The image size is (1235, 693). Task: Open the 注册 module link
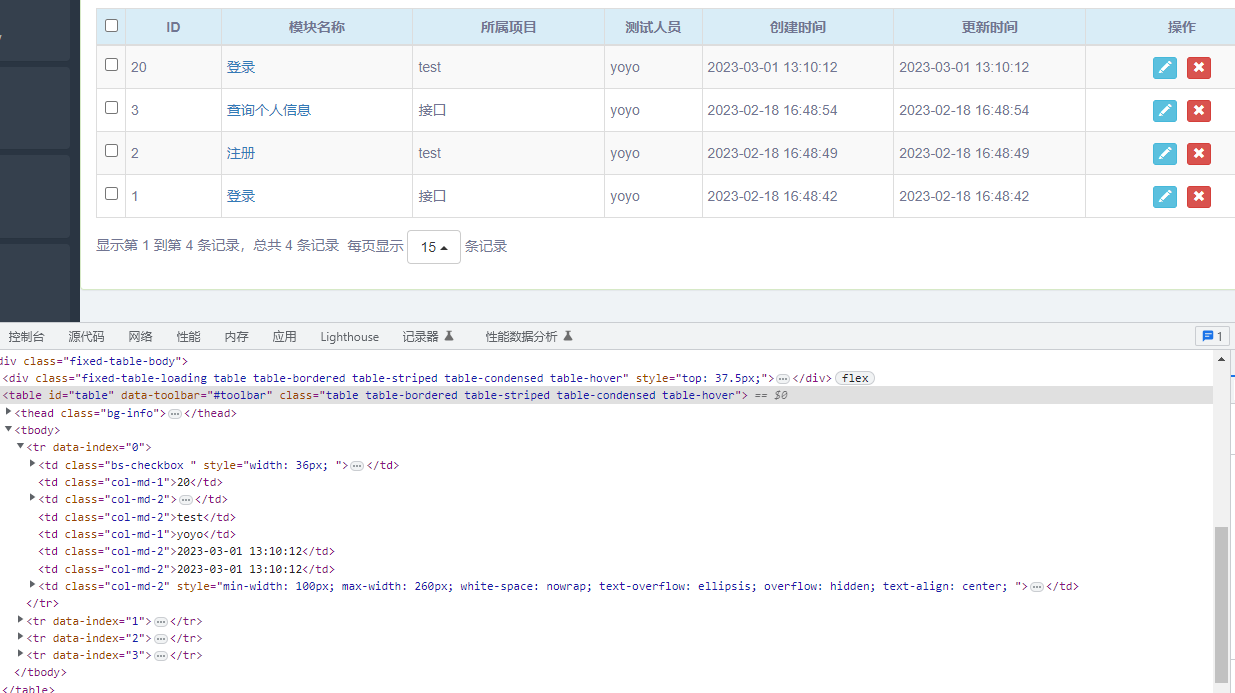[240, 153]
